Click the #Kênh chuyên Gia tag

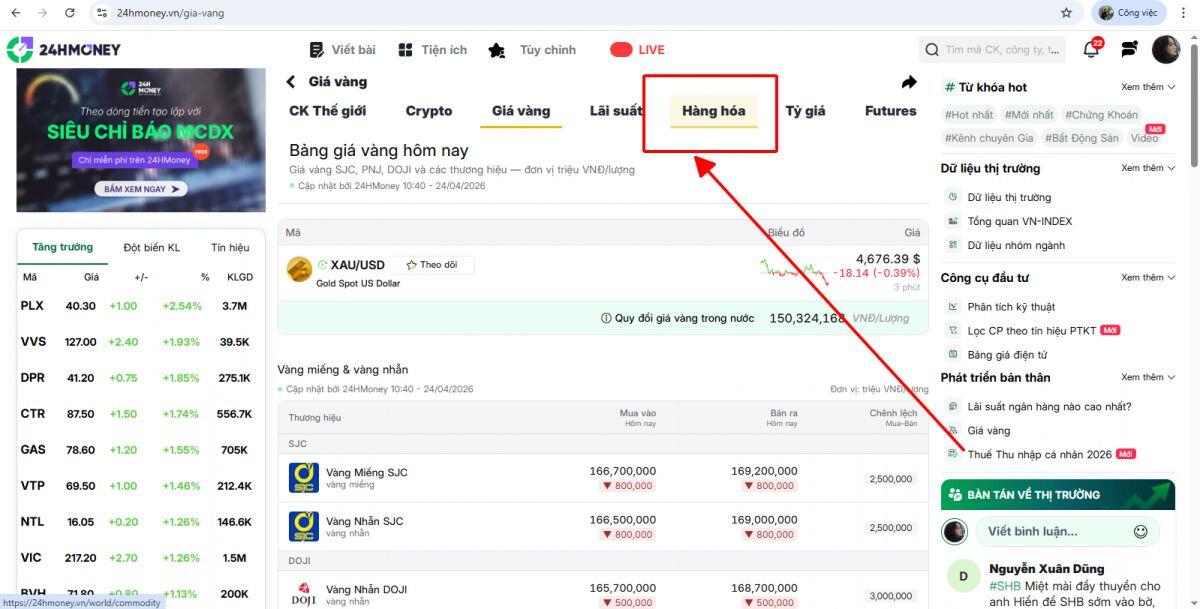tap(990, 138)
